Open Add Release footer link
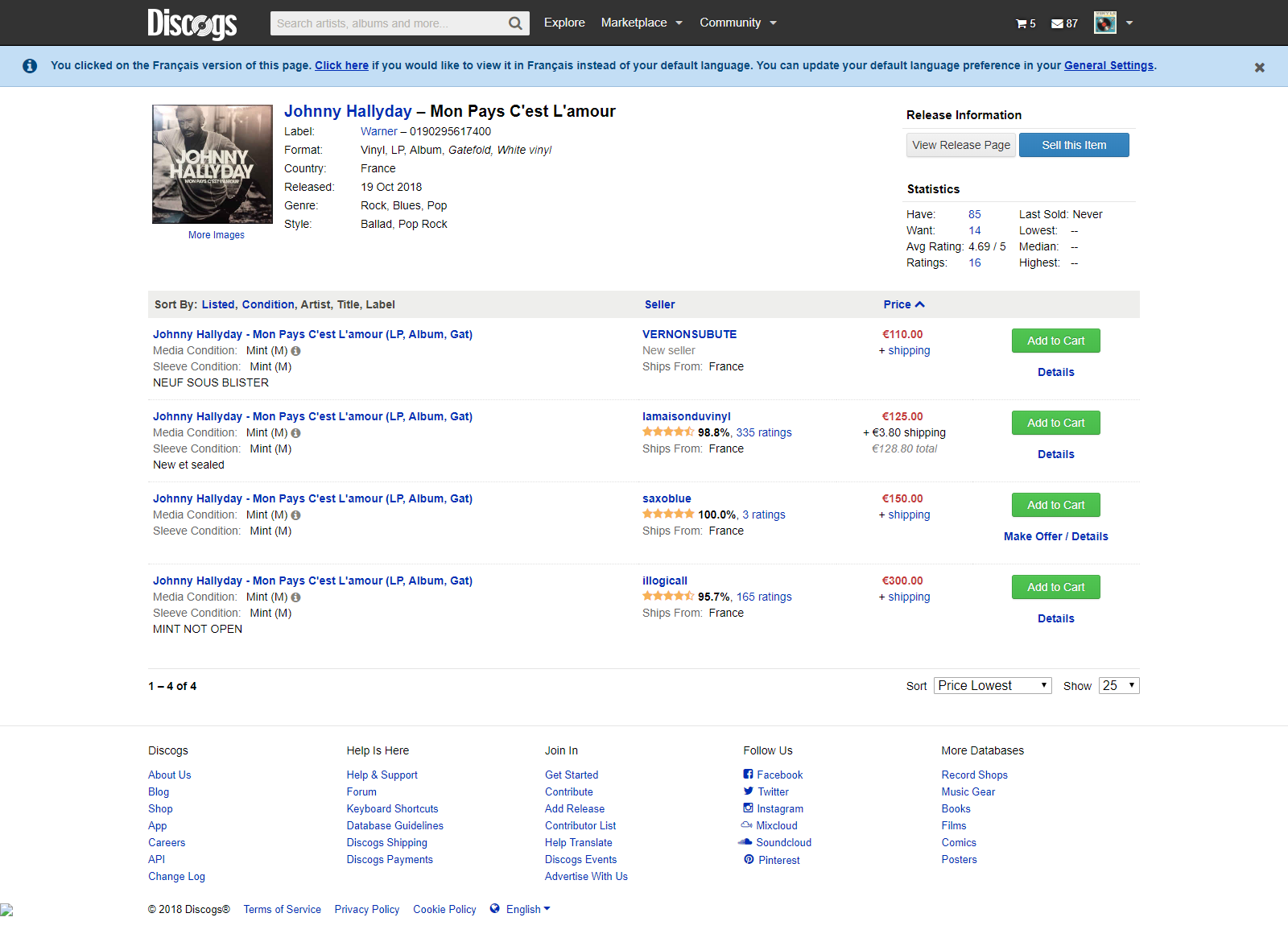The image size is (1288, 938). (575, 808)
